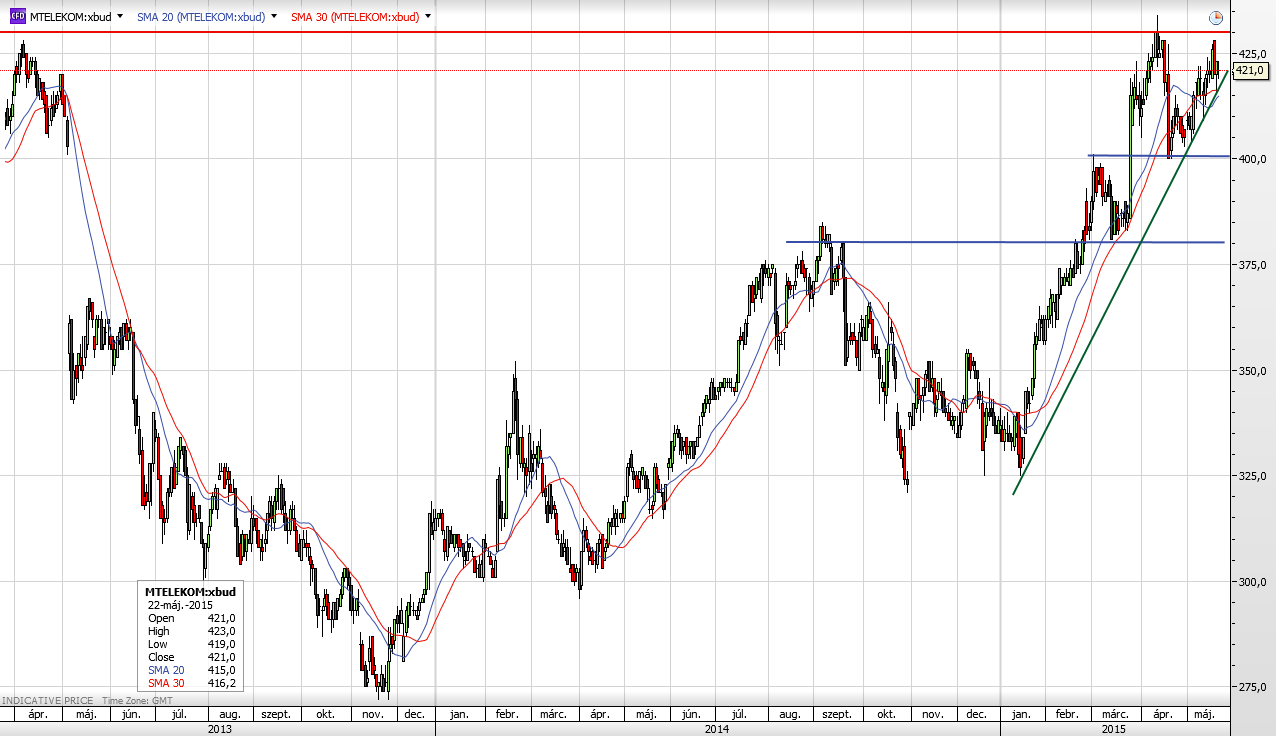Click the 421,0 current price tag

pos(1250,71)
